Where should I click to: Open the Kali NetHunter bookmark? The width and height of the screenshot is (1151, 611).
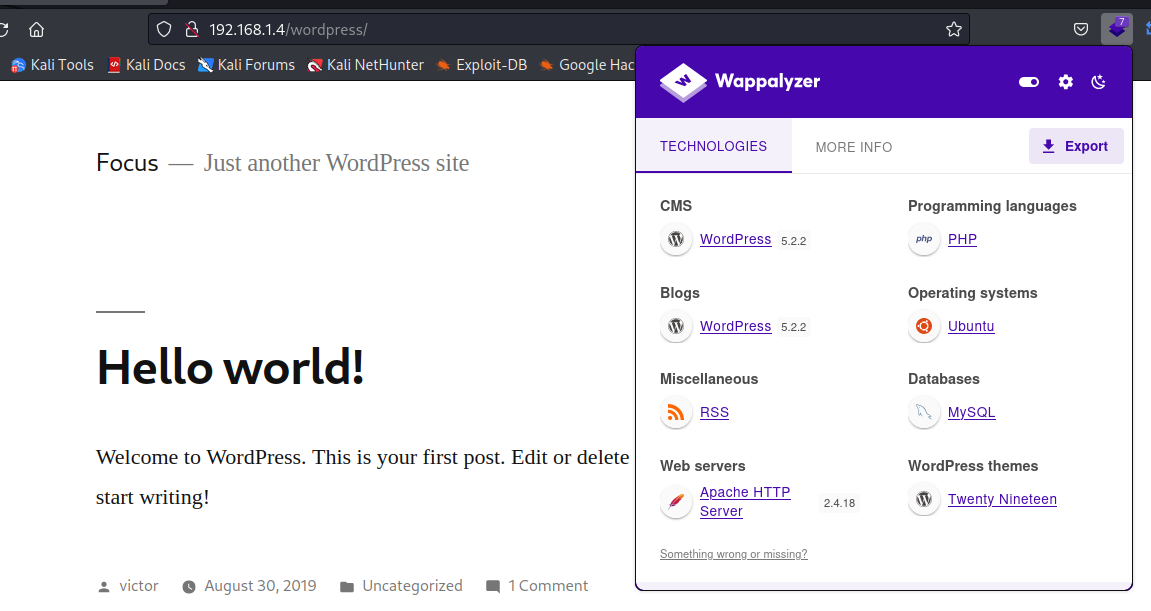[x=366, y=65]
